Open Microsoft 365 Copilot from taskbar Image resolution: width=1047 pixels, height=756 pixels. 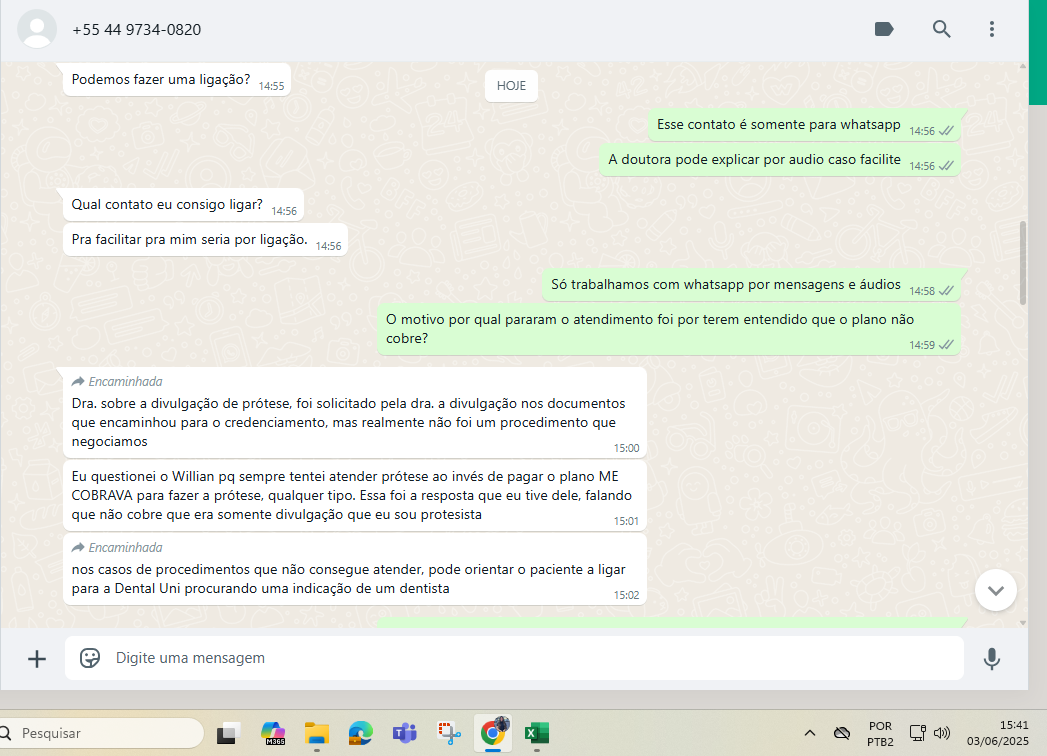tap(272, 733)
